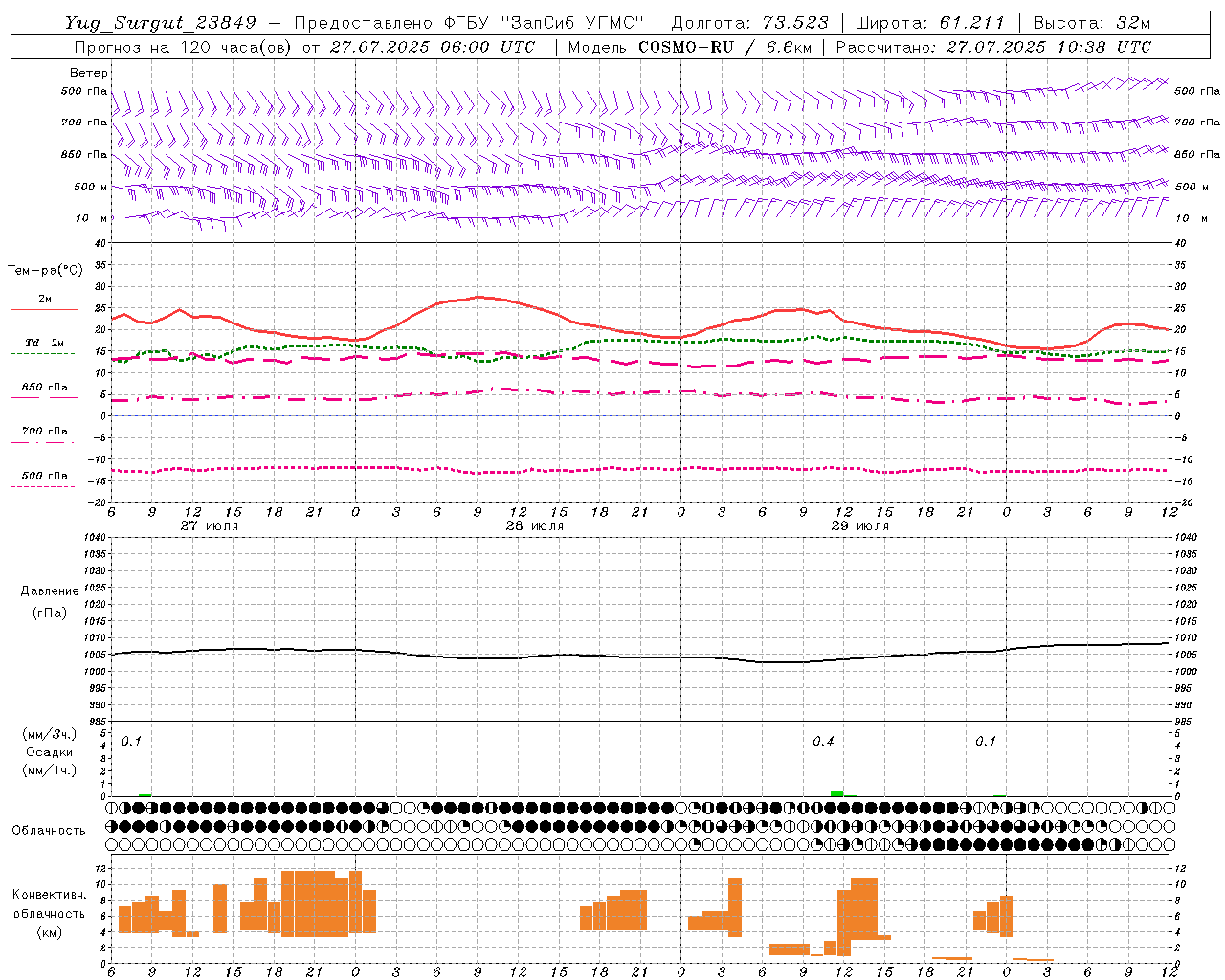Click the station title Yug_Surgut_23849
Viewport: 1225px width, 980px height.
tap(161, 23)
